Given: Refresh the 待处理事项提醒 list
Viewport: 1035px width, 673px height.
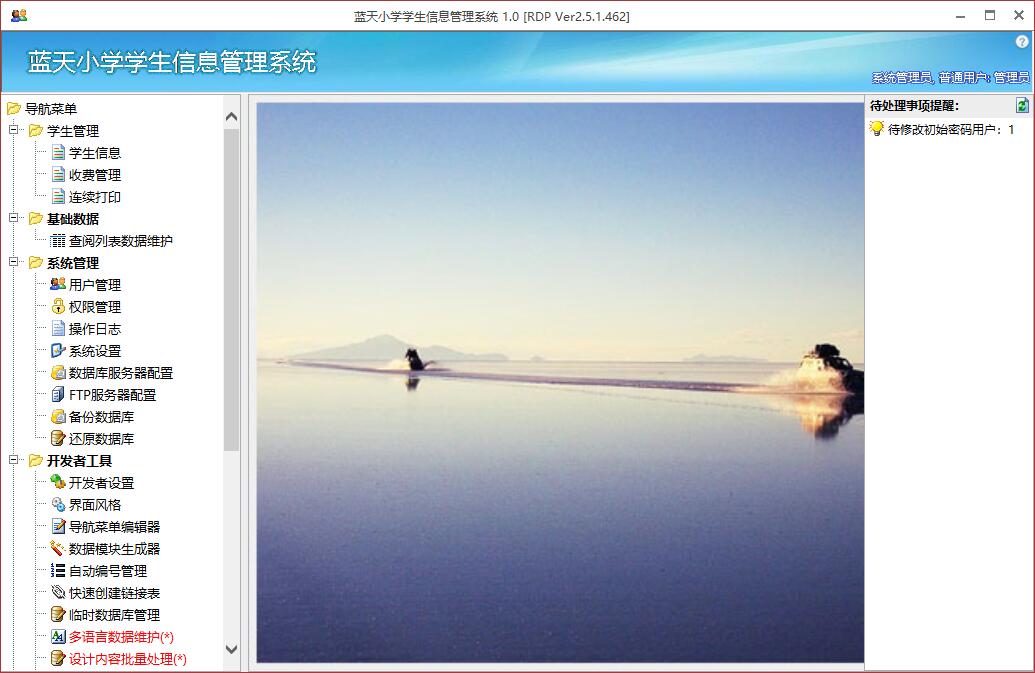Looking at the screenshot, I should pos(1022,105).
